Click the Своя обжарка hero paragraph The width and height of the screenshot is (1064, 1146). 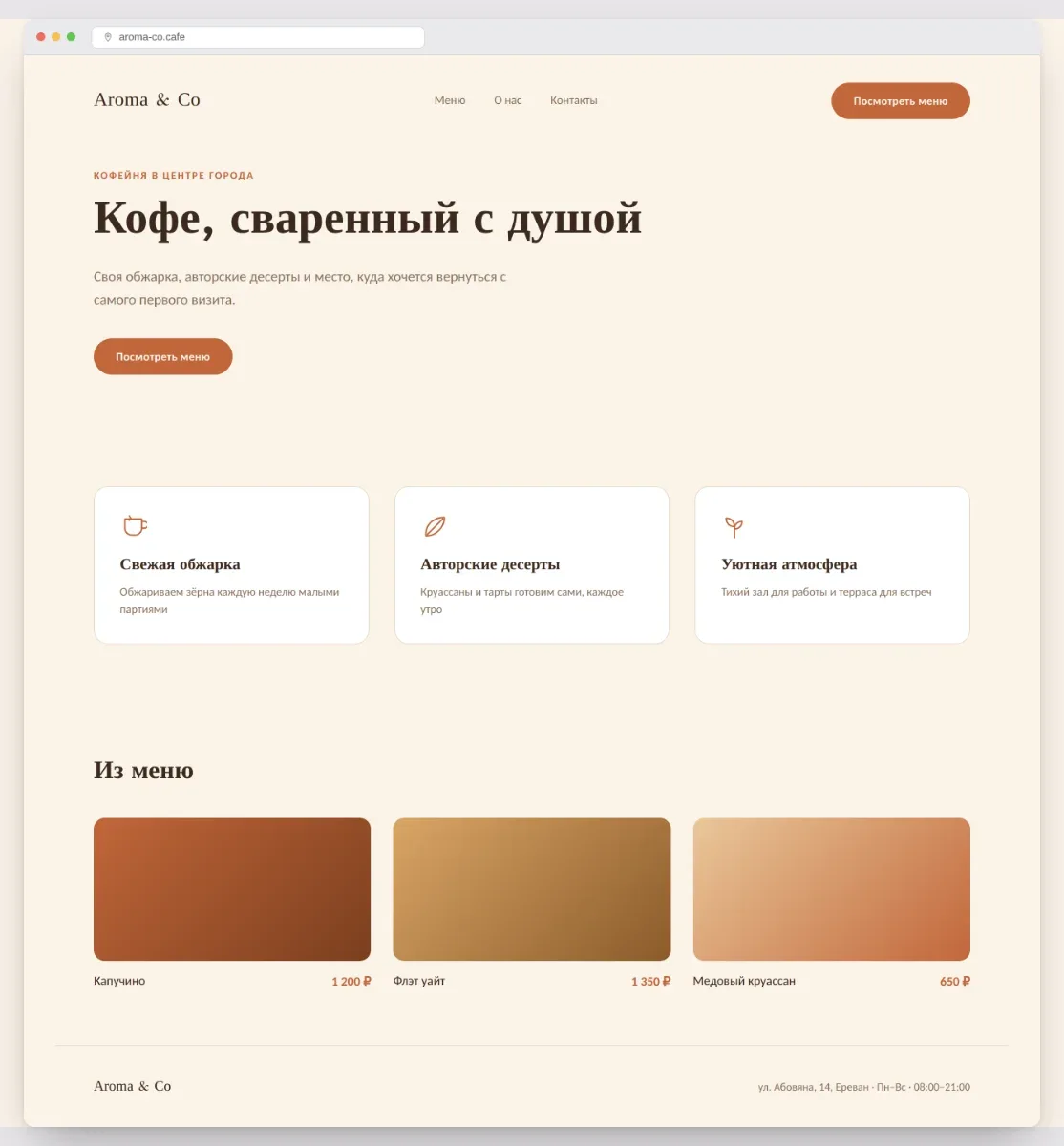[300, 288]
